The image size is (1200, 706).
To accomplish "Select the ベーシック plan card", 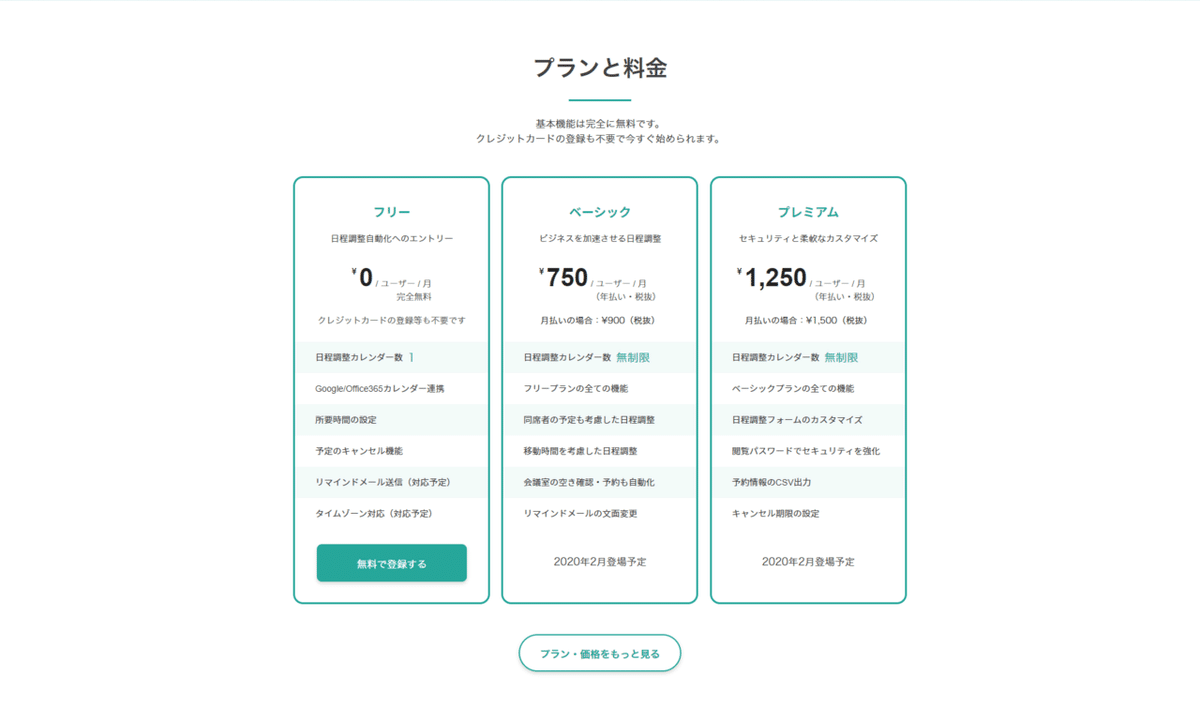I will (599, 390).
